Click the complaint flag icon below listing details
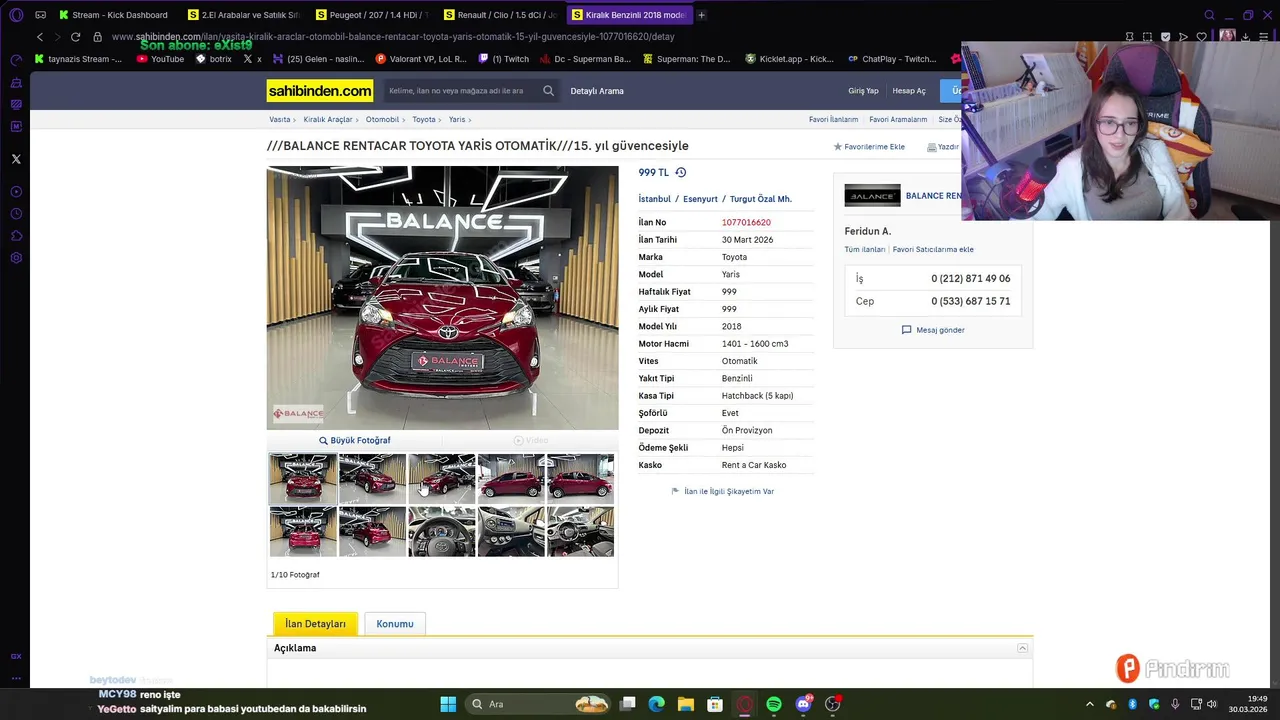This screenshot has width=1280, height=720. click(675, 491)
